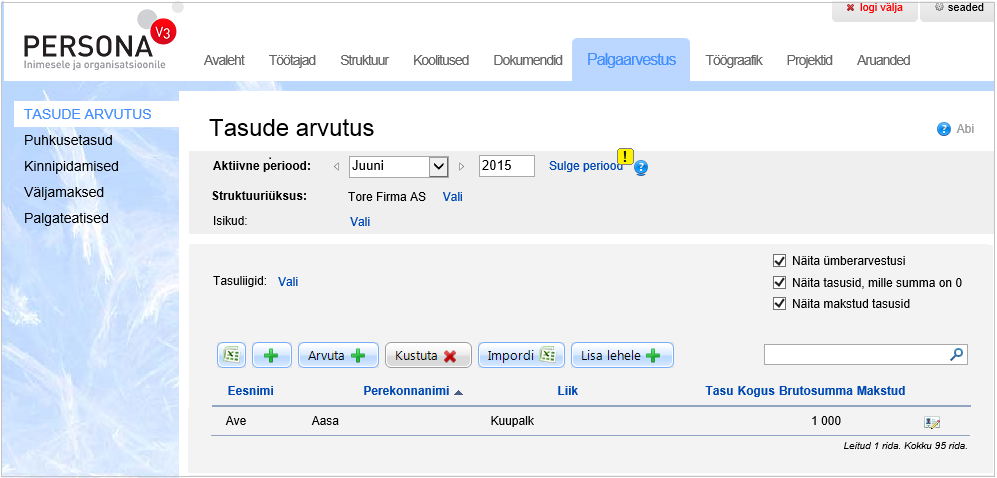Go to next period with right arrow
997x478 pixels.
461,166
